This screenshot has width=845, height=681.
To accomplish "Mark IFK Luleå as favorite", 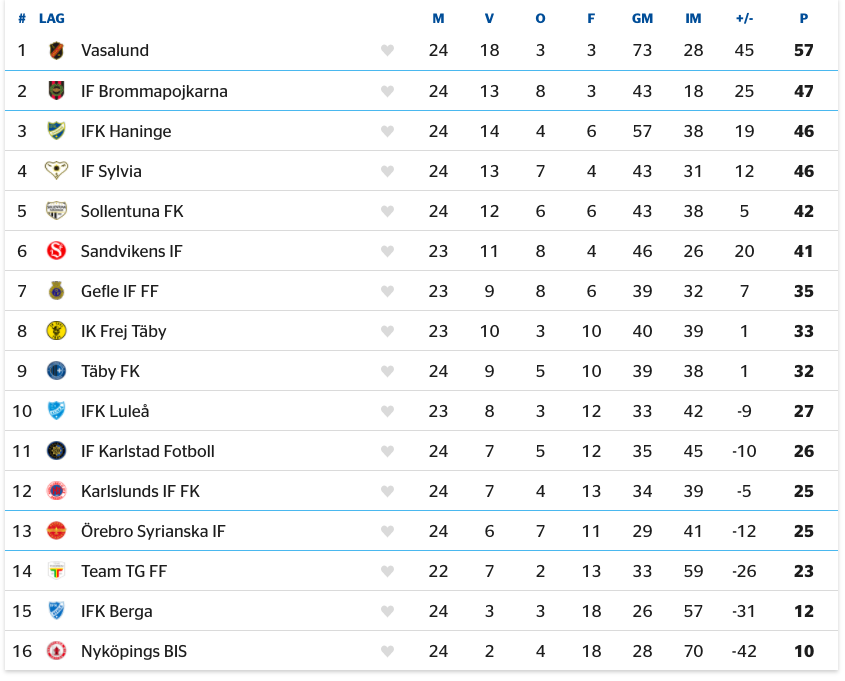I will pos(387,412).
